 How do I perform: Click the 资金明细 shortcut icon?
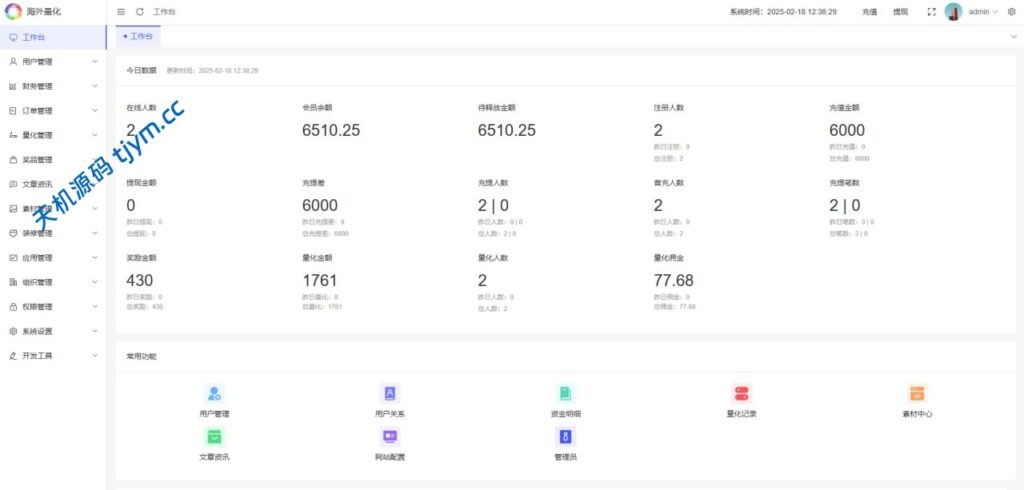click(x=565, y=394)
